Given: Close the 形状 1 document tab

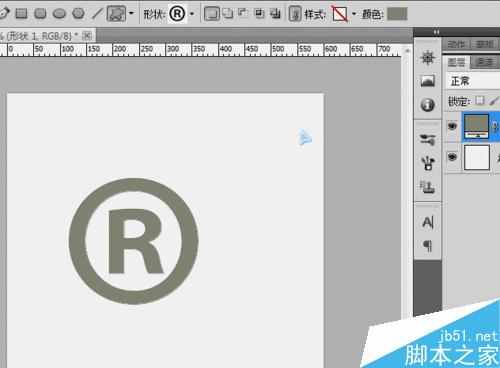Looking at the screenshot, I should (x=87, y=35).
